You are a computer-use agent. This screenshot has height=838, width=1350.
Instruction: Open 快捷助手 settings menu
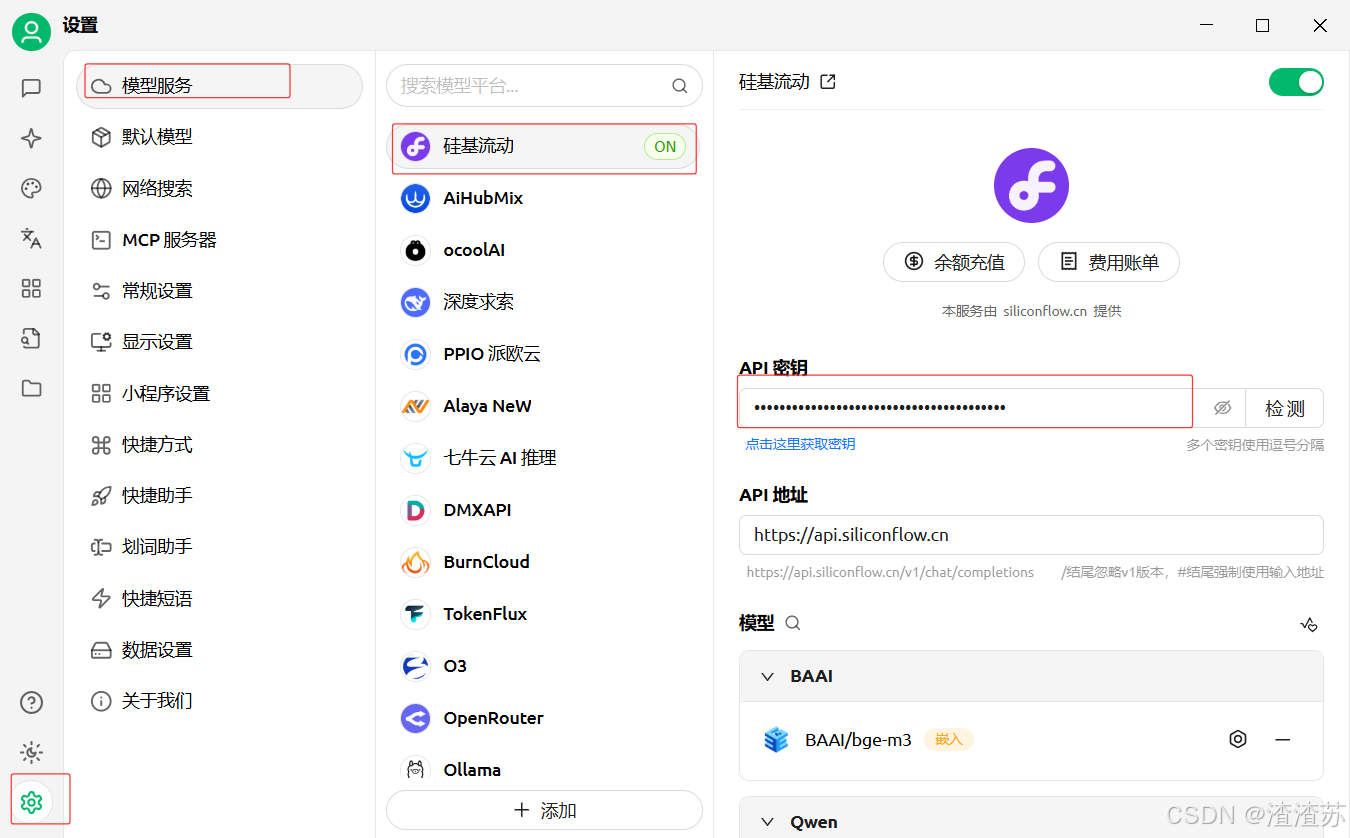[x=219, y=496]
